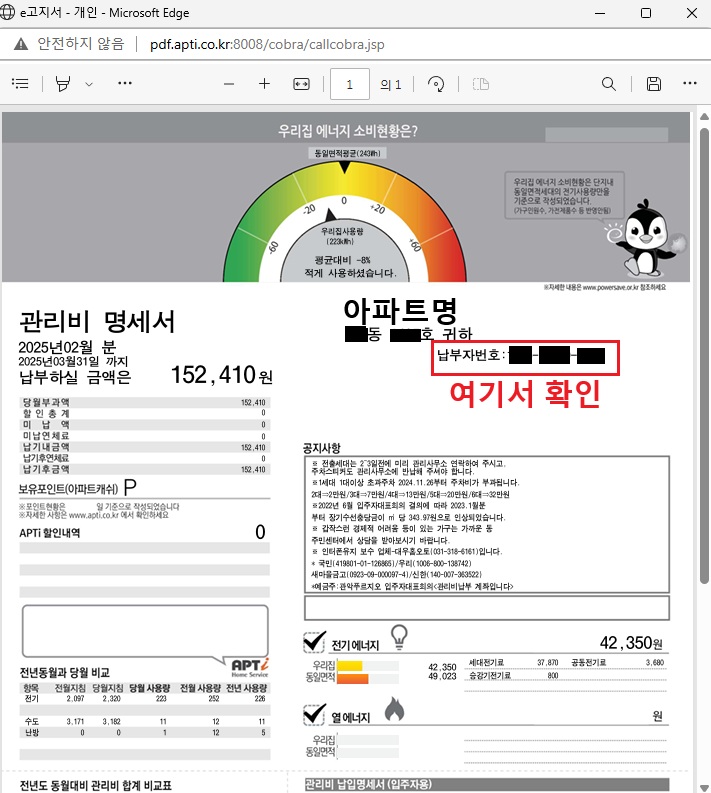The image size is (711, 793).
Task: Click the '동일면적평균(243kWh)' gauge label
Action: (347, 153)
